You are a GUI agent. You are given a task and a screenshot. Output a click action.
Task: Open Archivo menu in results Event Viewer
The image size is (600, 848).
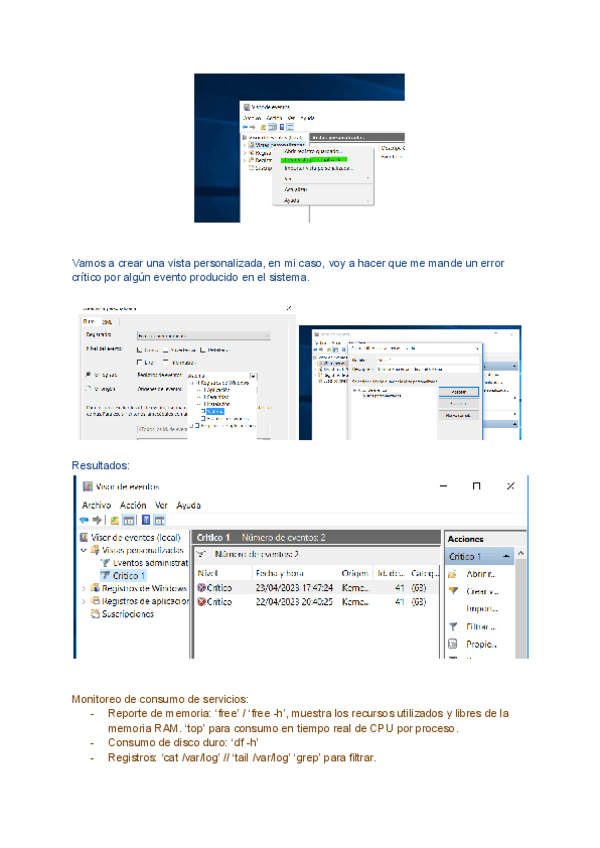click(96, 505)
